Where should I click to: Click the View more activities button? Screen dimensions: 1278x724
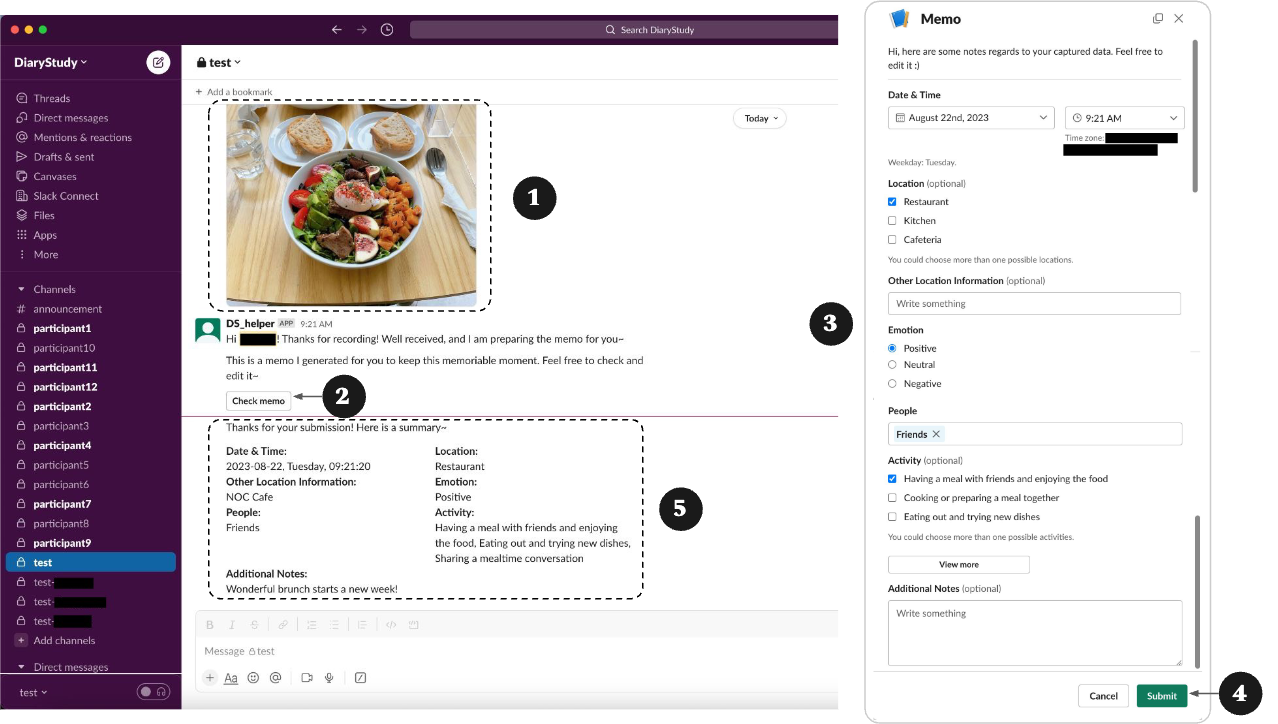(x=958, y=565)
